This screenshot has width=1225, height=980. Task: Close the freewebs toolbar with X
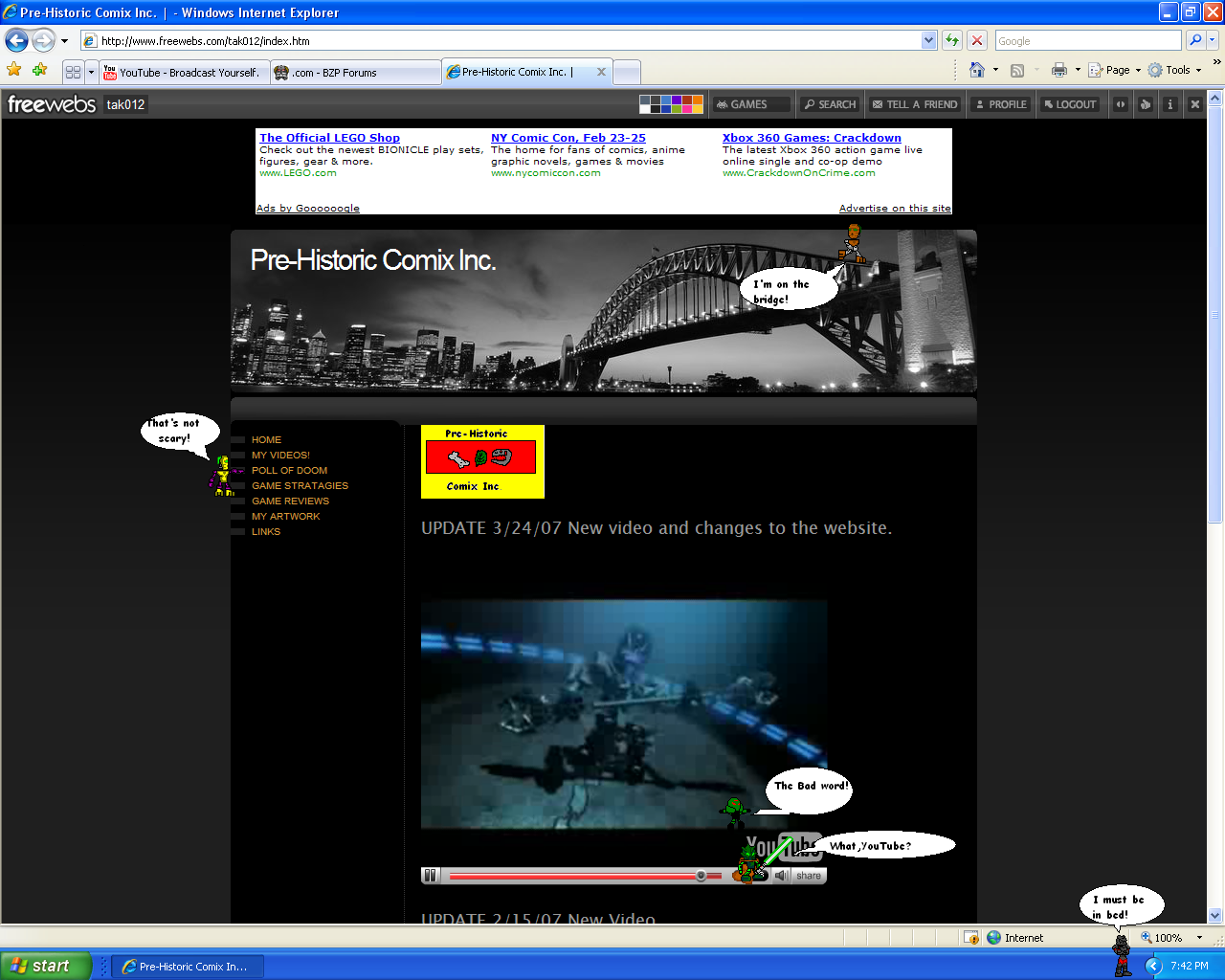point(1194,104)
